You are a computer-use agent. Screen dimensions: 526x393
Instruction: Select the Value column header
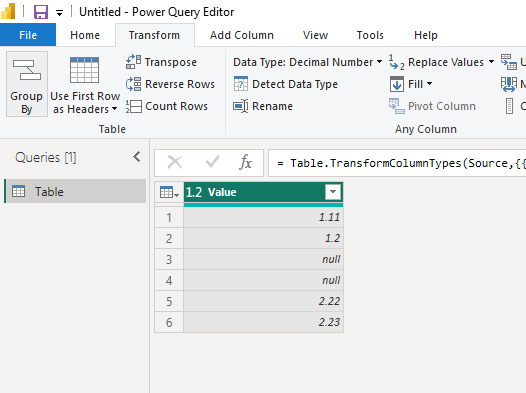[263, 192]
